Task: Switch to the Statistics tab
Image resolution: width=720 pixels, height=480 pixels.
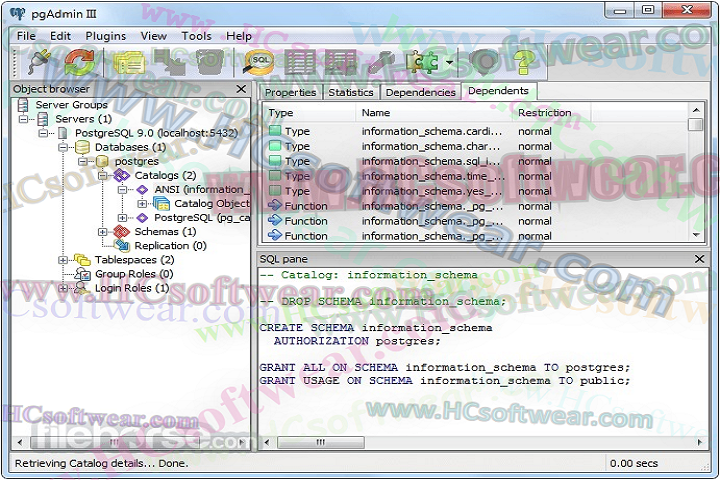Action: pyautogui.click(x=351, y=92)
